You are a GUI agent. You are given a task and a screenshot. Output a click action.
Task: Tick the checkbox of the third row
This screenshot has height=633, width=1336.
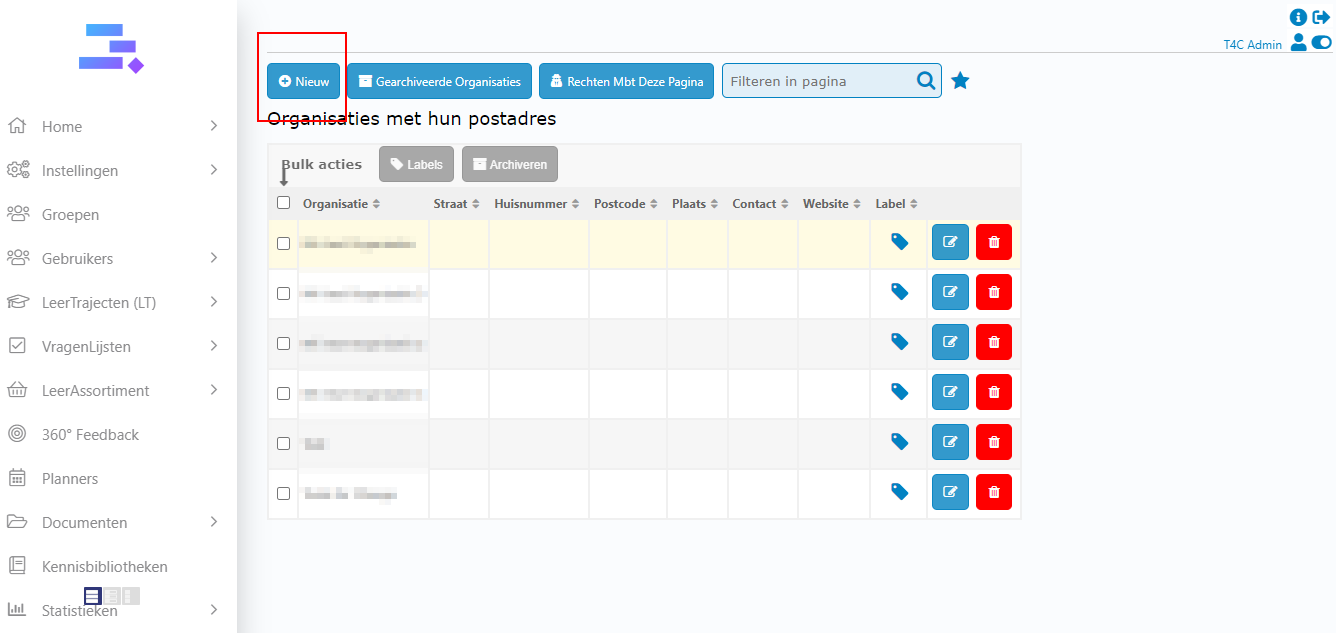284,343
